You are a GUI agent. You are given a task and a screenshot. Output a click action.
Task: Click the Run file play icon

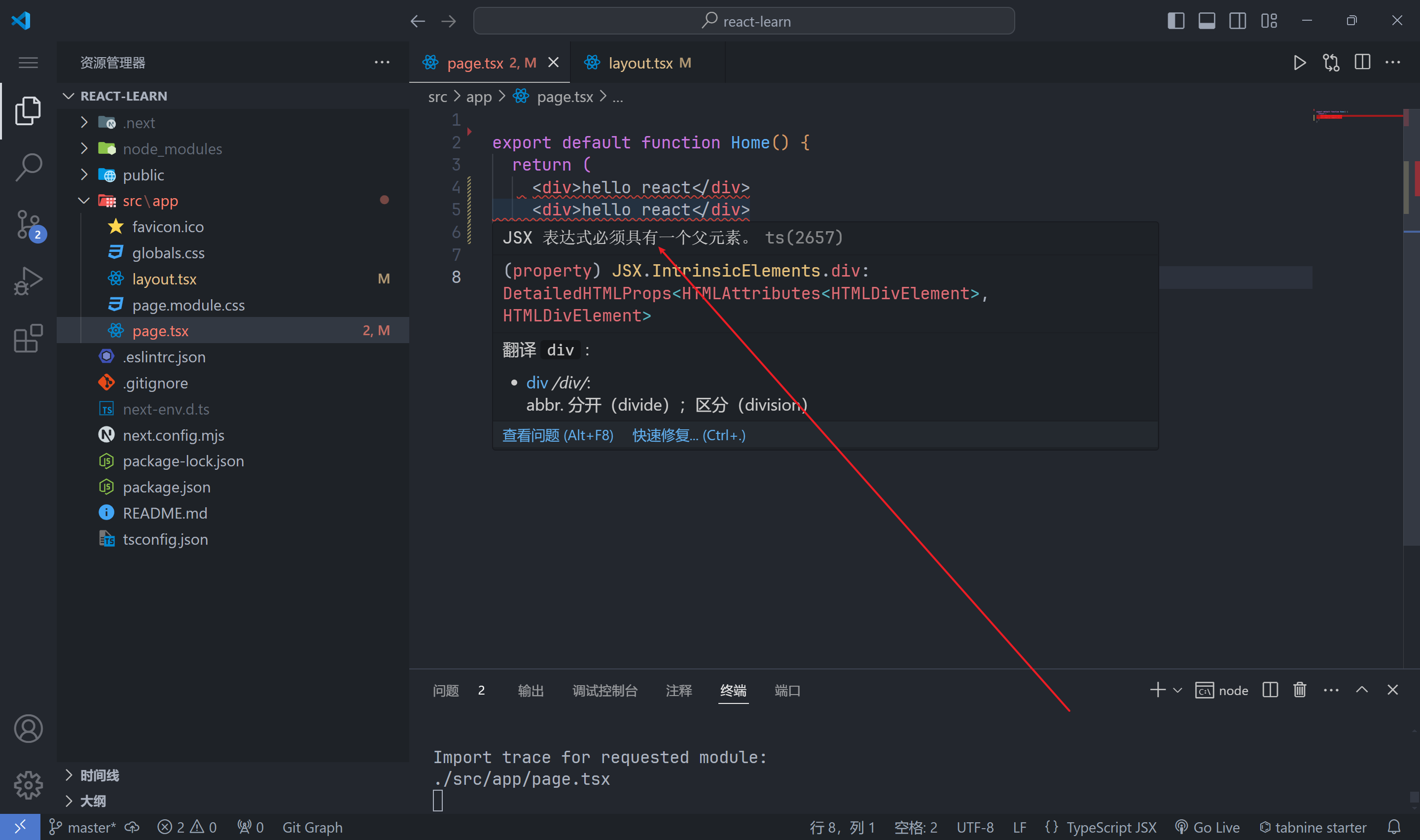click(x=1300, y=63)
